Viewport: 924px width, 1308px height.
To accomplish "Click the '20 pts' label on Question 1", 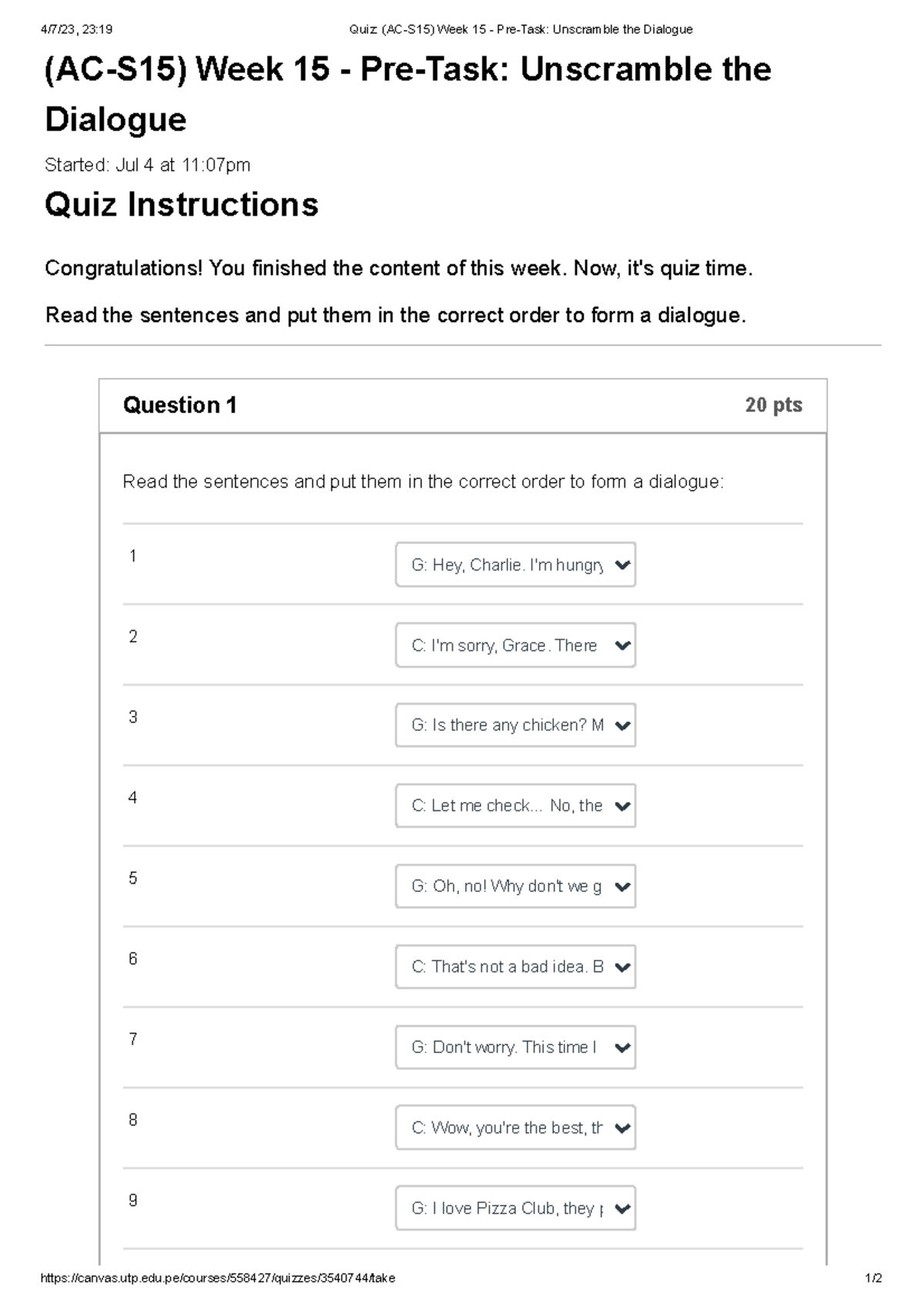I will click(x=773, y=404).
